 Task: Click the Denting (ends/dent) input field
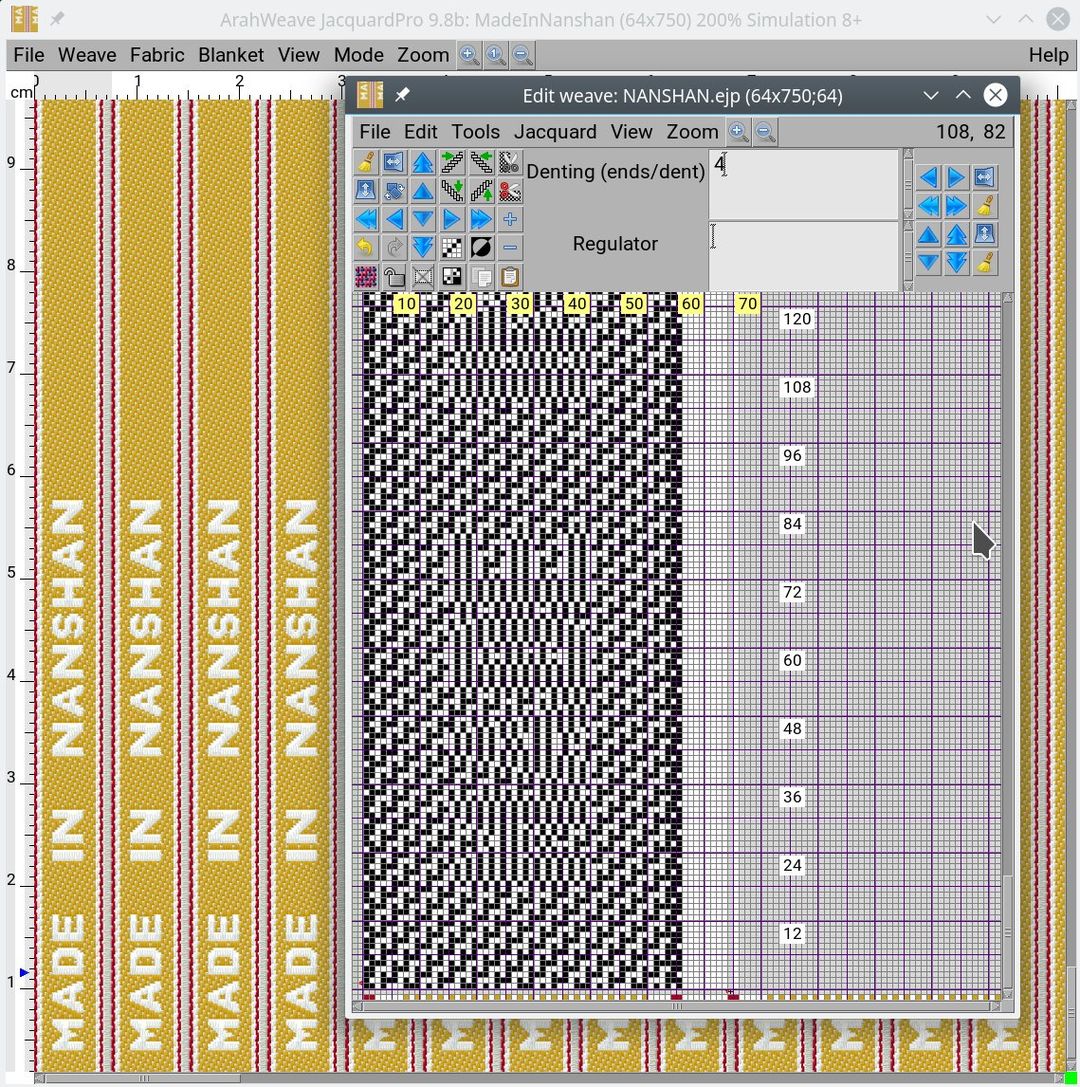click(x=803, y=184)
